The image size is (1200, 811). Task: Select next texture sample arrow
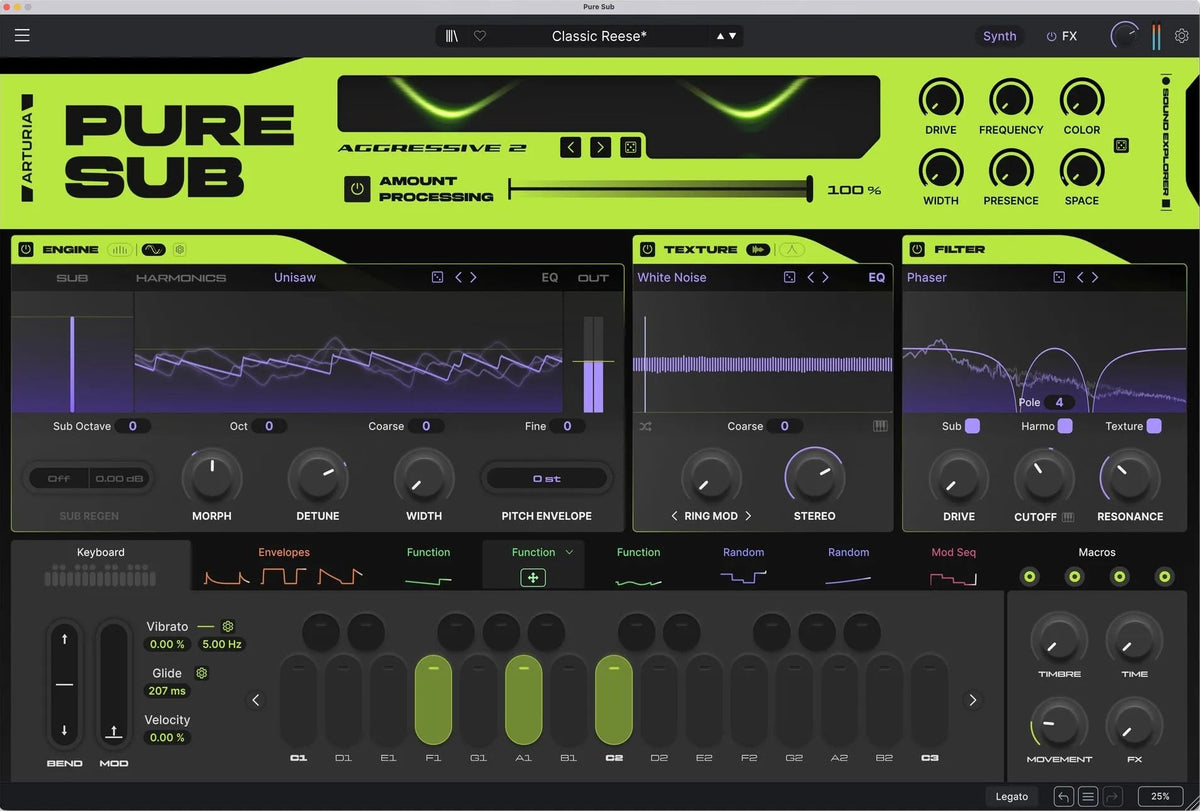825,277
